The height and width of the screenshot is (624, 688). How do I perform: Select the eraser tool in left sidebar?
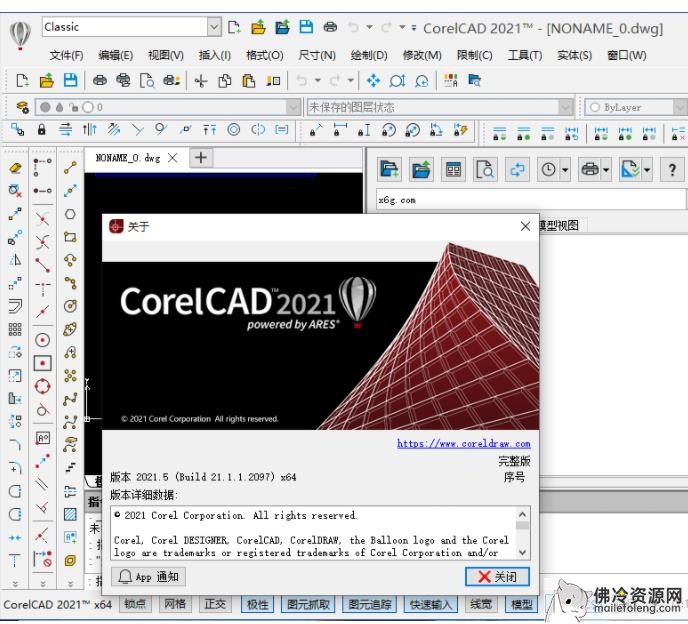15,168
